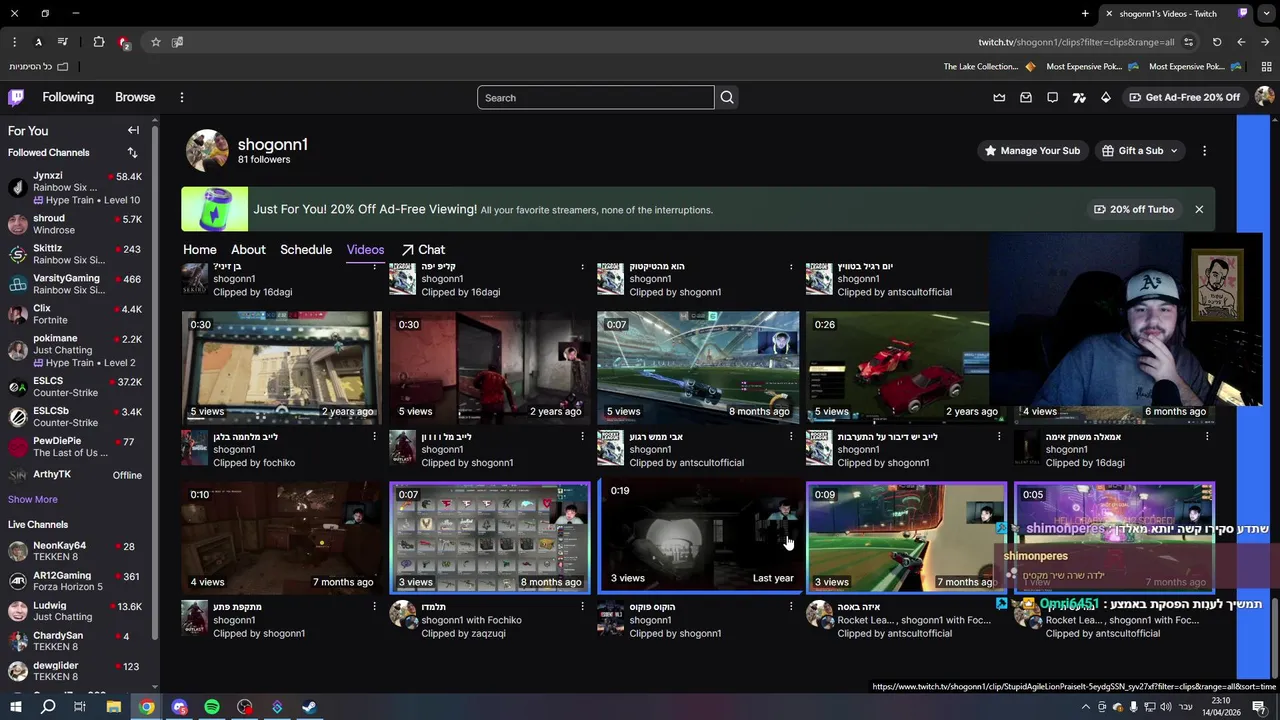Switch to the About tab
This screenshot has width=1280, height=720.
point(248,249)
